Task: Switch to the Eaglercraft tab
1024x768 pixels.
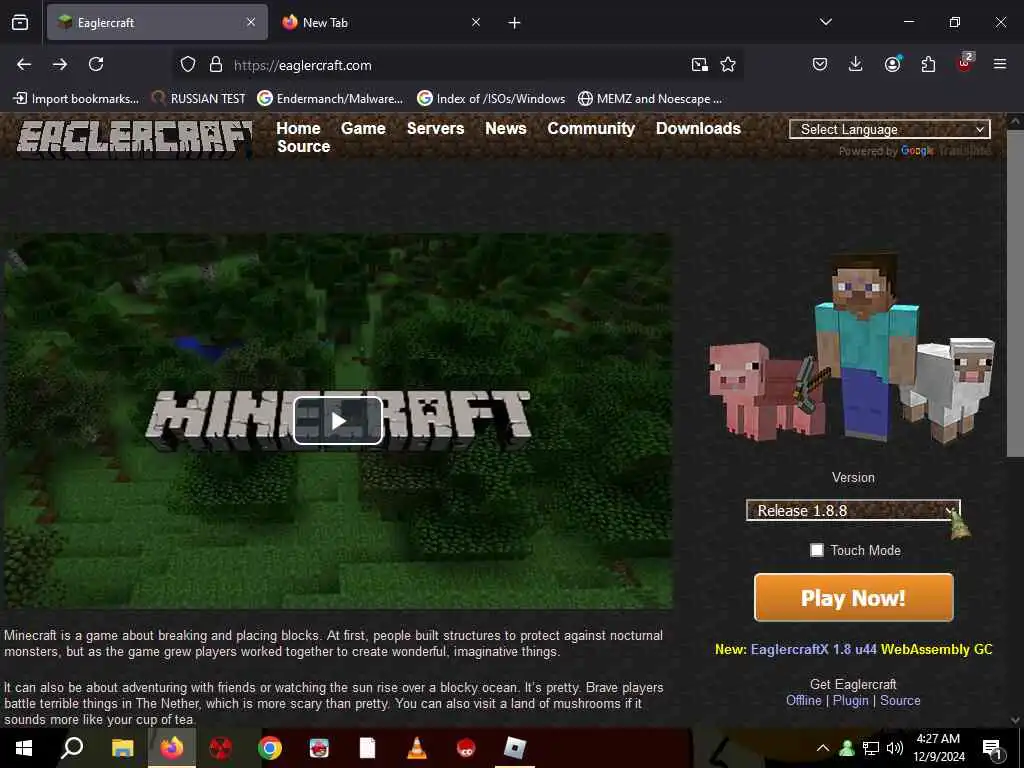Action: tap(157, 22)
